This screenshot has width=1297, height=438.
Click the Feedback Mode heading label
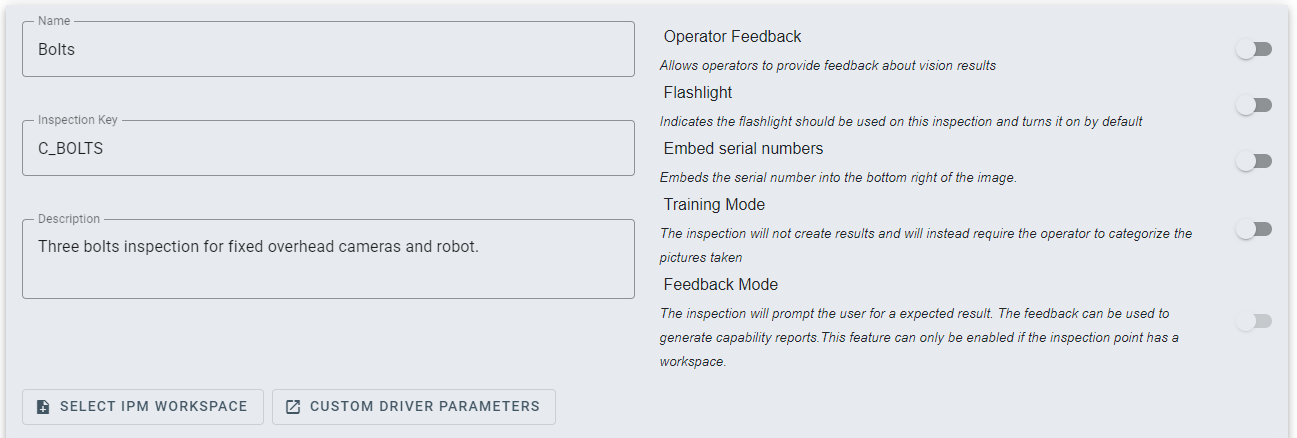(x=720, y=285)
